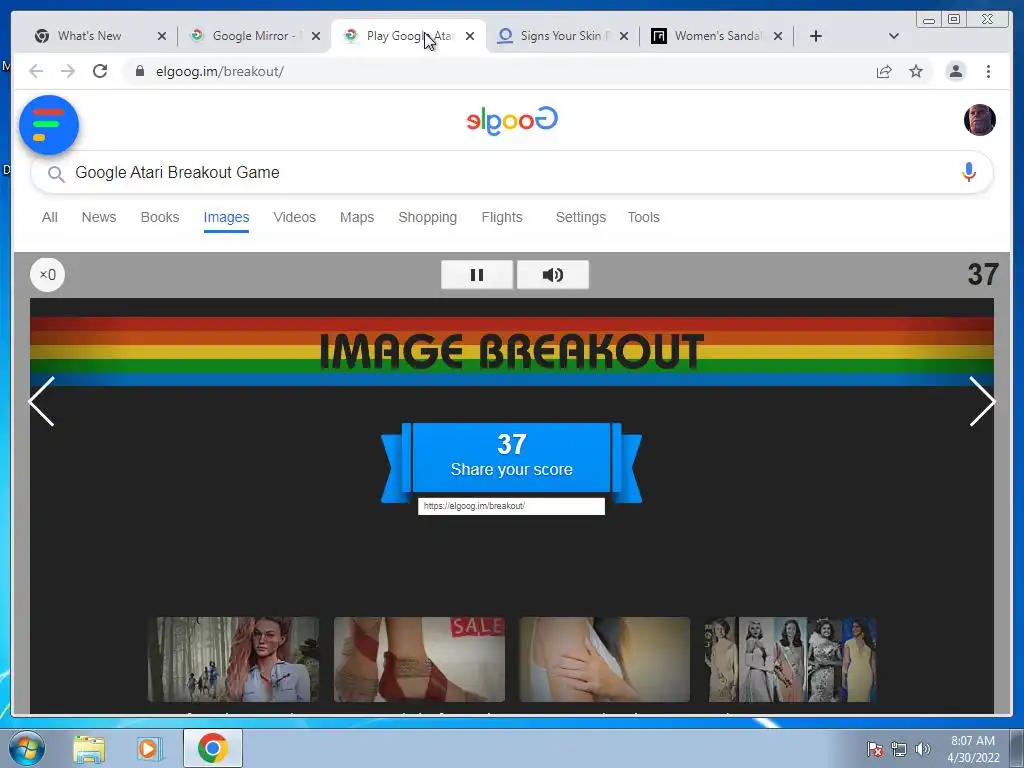Bookmark this page with the star

[x=916, y=71]
